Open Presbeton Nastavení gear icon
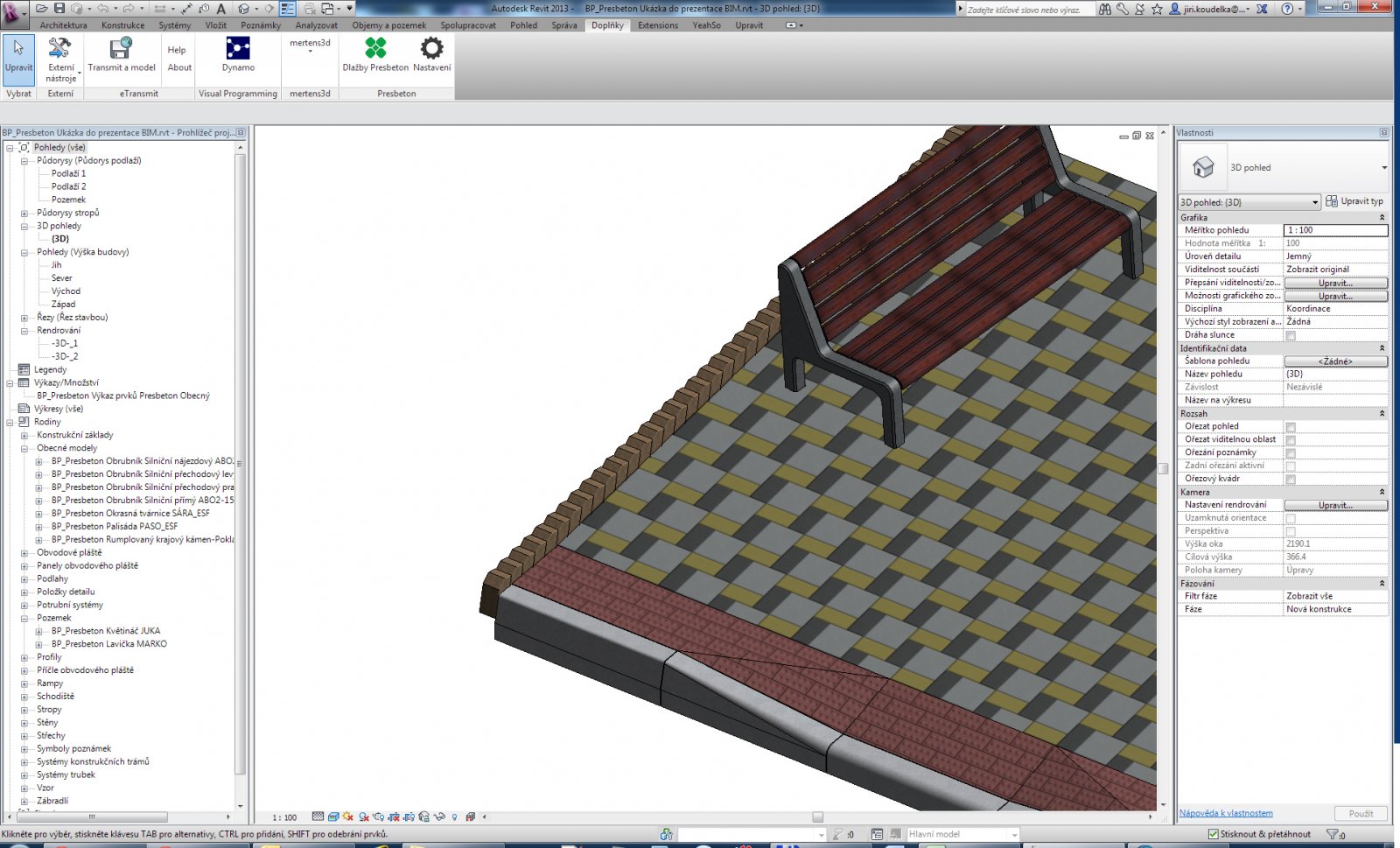Image resolution: width=1400 pixels, height=848 pixels. tap(431, 48)
